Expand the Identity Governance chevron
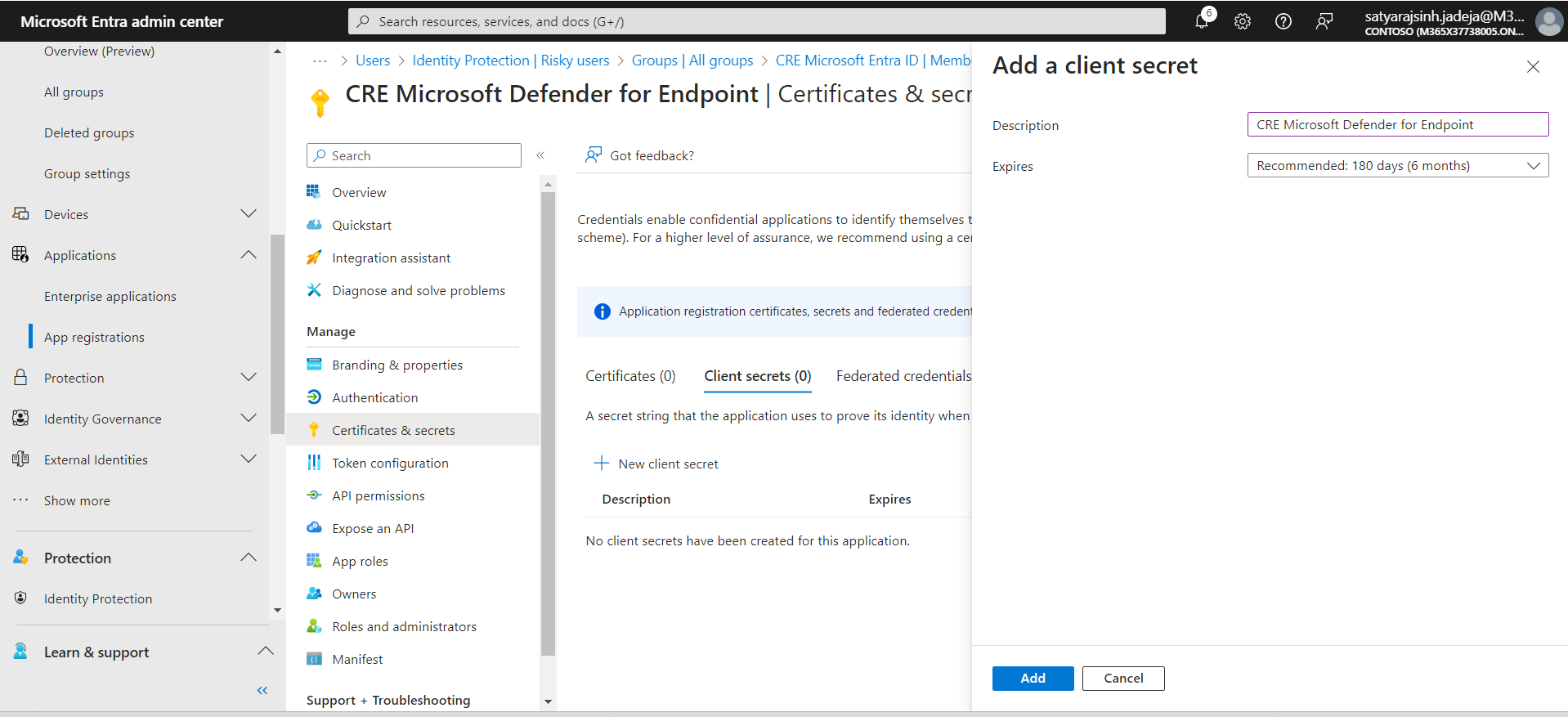 click(249, 419)
